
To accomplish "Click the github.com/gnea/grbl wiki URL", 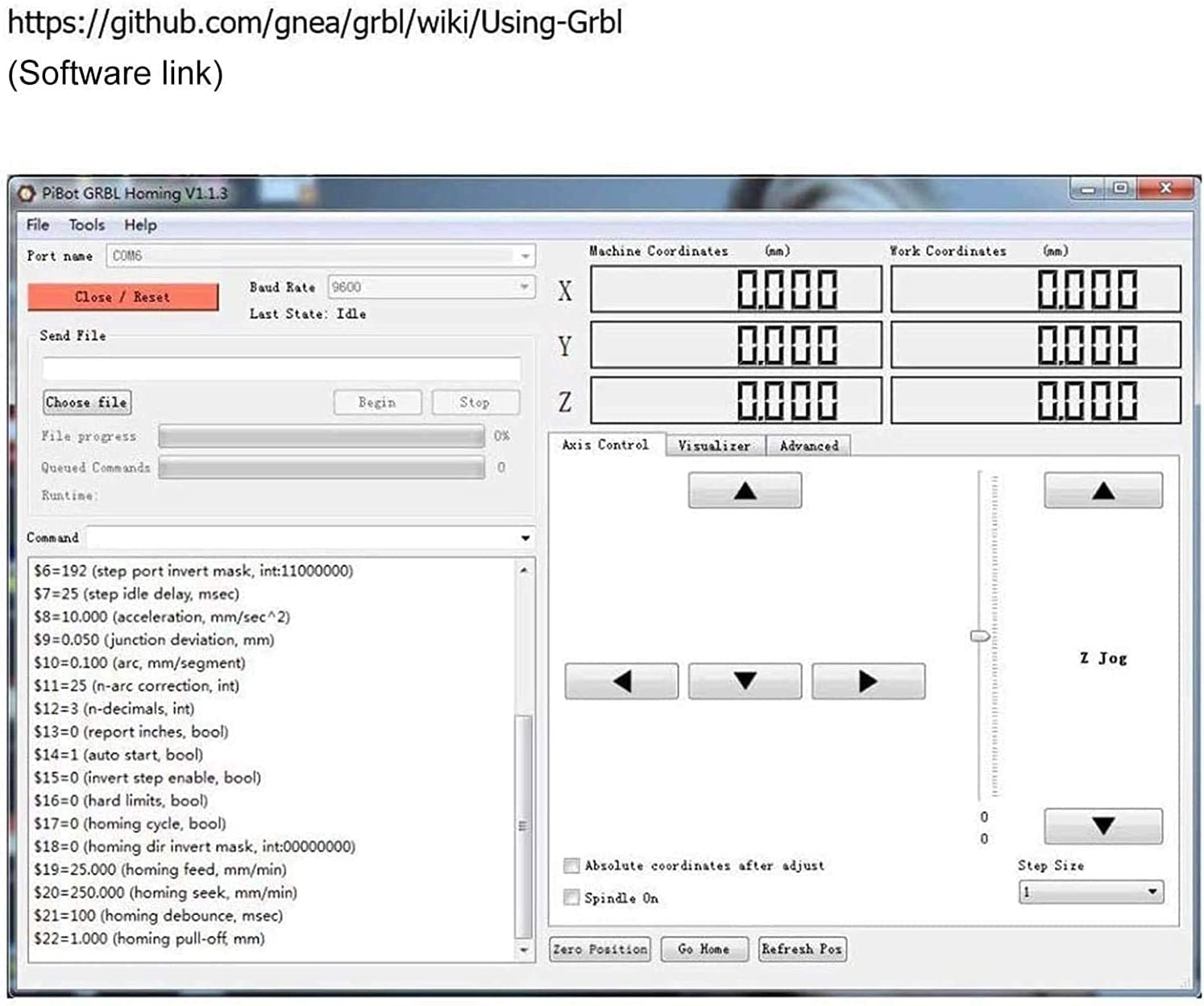I will 315,22.
